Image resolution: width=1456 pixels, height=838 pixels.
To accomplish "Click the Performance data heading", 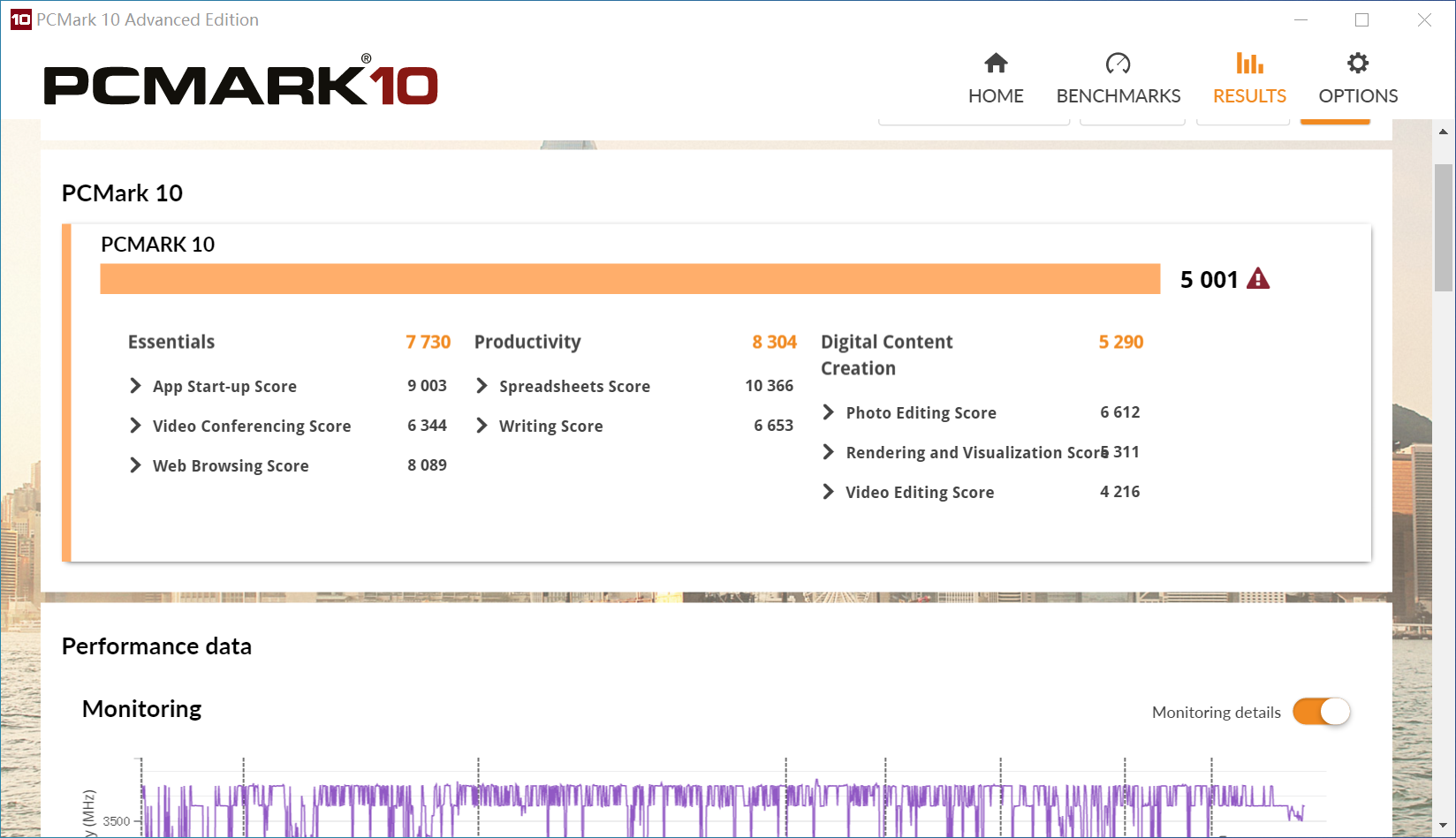I will point(156,646).
